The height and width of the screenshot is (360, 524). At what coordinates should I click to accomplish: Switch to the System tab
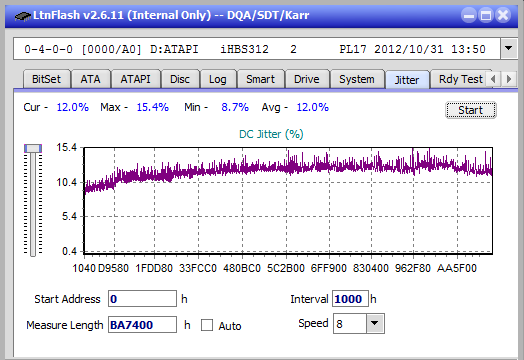[x=357, y=79]
